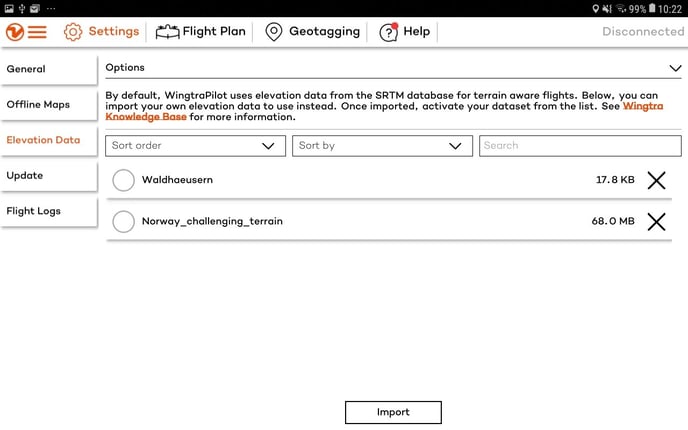Open the Wingtra Knowledge Base link
Viewport: 688px width, 430px height.
(x=643, y=106)
